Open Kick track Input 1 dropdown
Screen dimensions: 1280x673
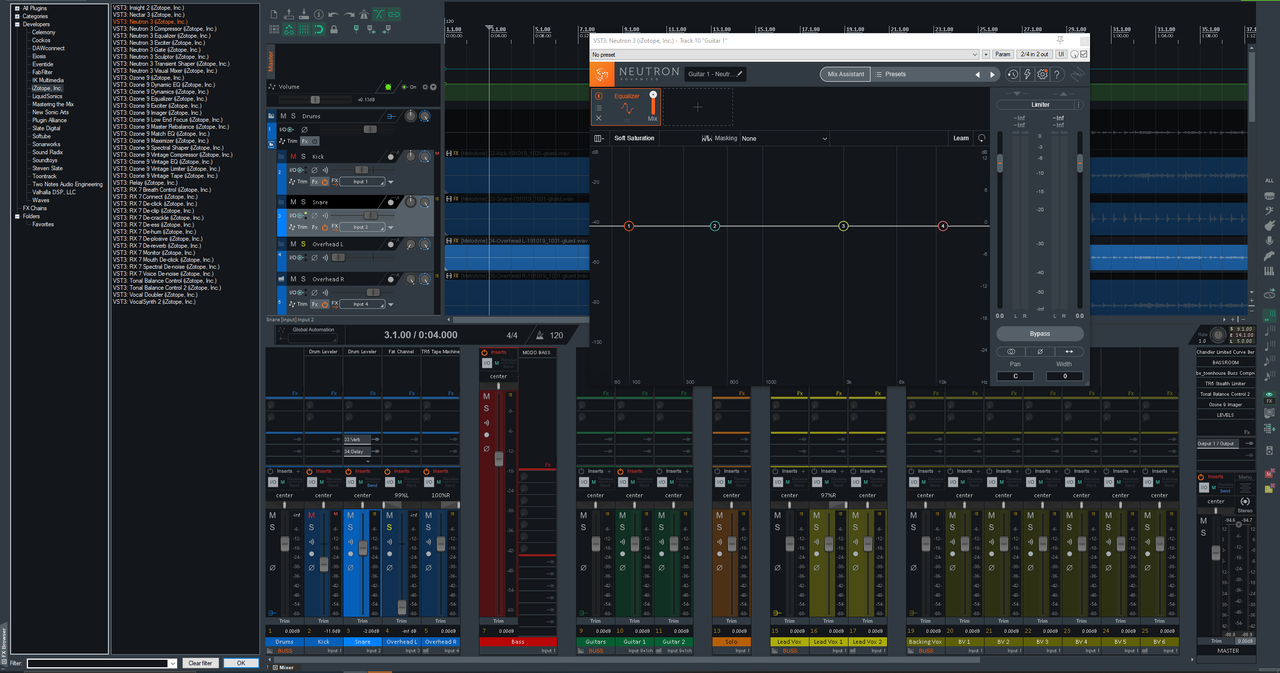coord(362,181)
